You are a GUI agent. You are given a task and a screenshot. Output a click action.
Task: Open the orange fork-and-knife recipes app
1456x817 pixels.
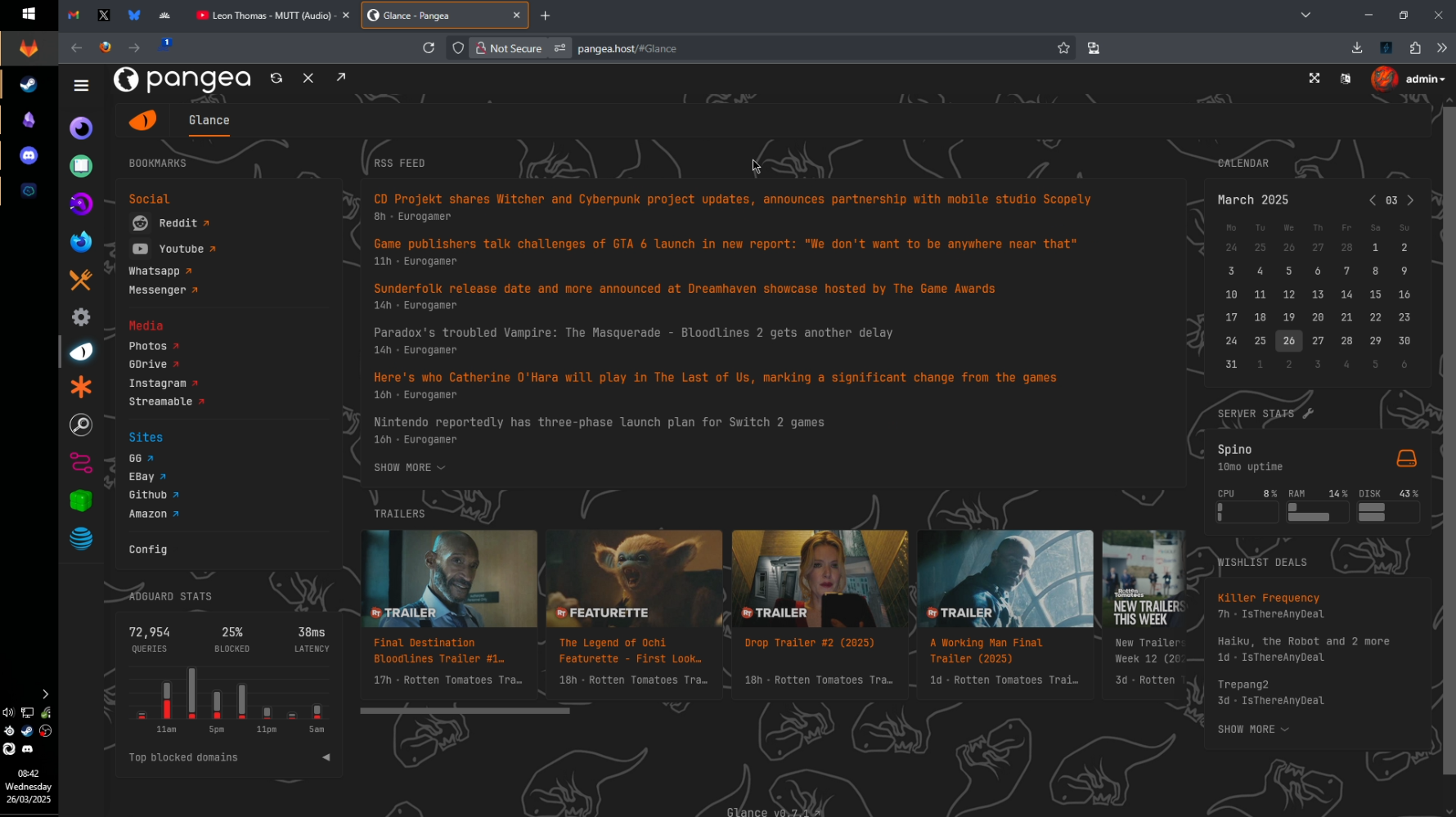coord(81,280)
